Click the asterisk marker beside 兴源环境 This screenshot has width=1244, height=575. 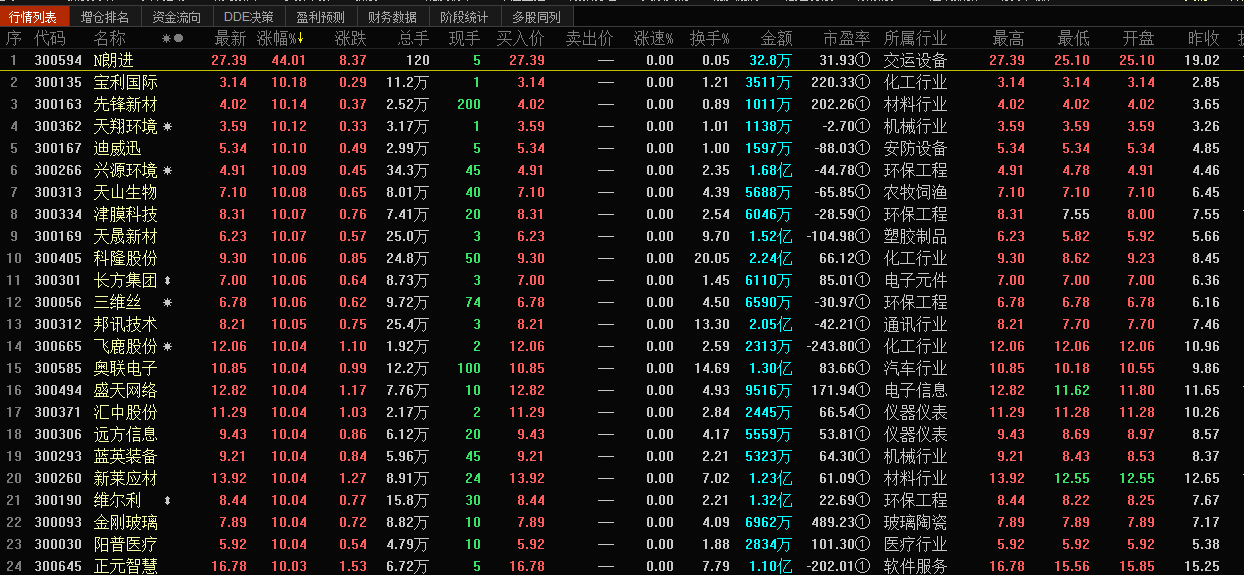pos(167,171)
